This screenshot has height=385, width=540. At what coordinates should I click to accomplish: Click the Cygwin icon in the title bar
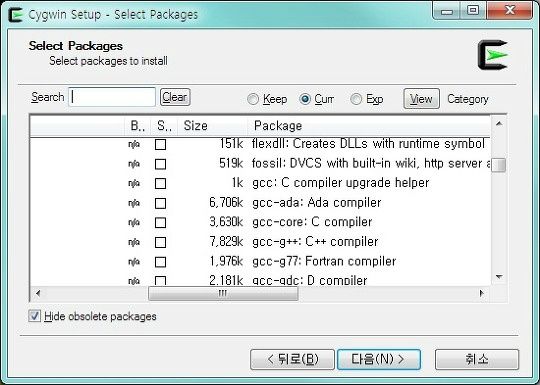15,14
